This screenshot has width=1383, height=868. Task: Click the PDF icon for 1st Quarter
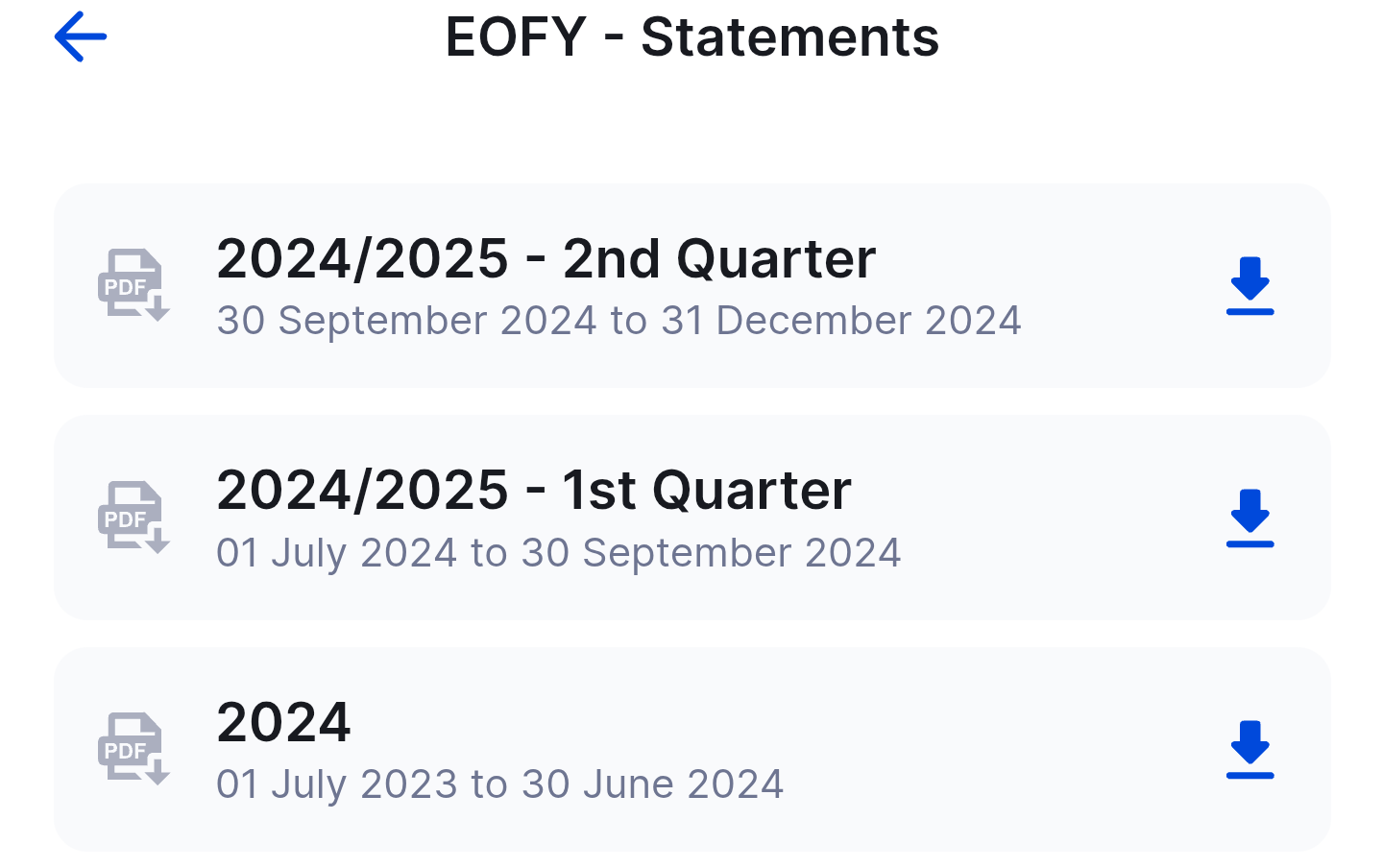pyautogui.click(x=133, y=518)
